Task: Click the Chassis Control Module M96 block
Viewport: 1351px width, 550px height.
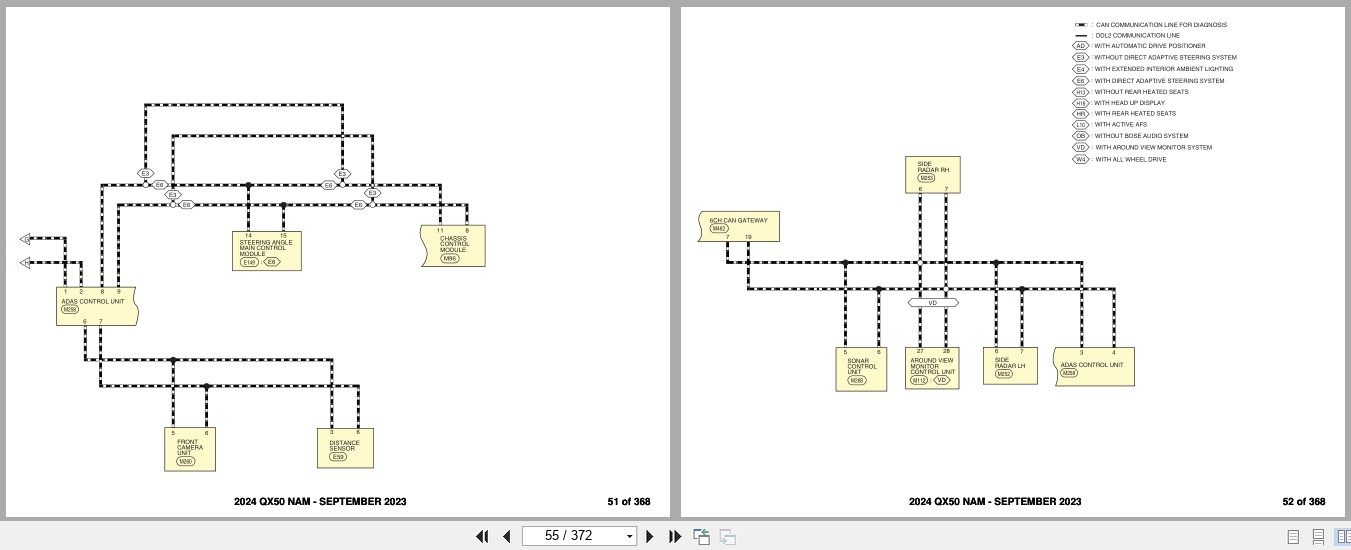Action: (453, 245)
